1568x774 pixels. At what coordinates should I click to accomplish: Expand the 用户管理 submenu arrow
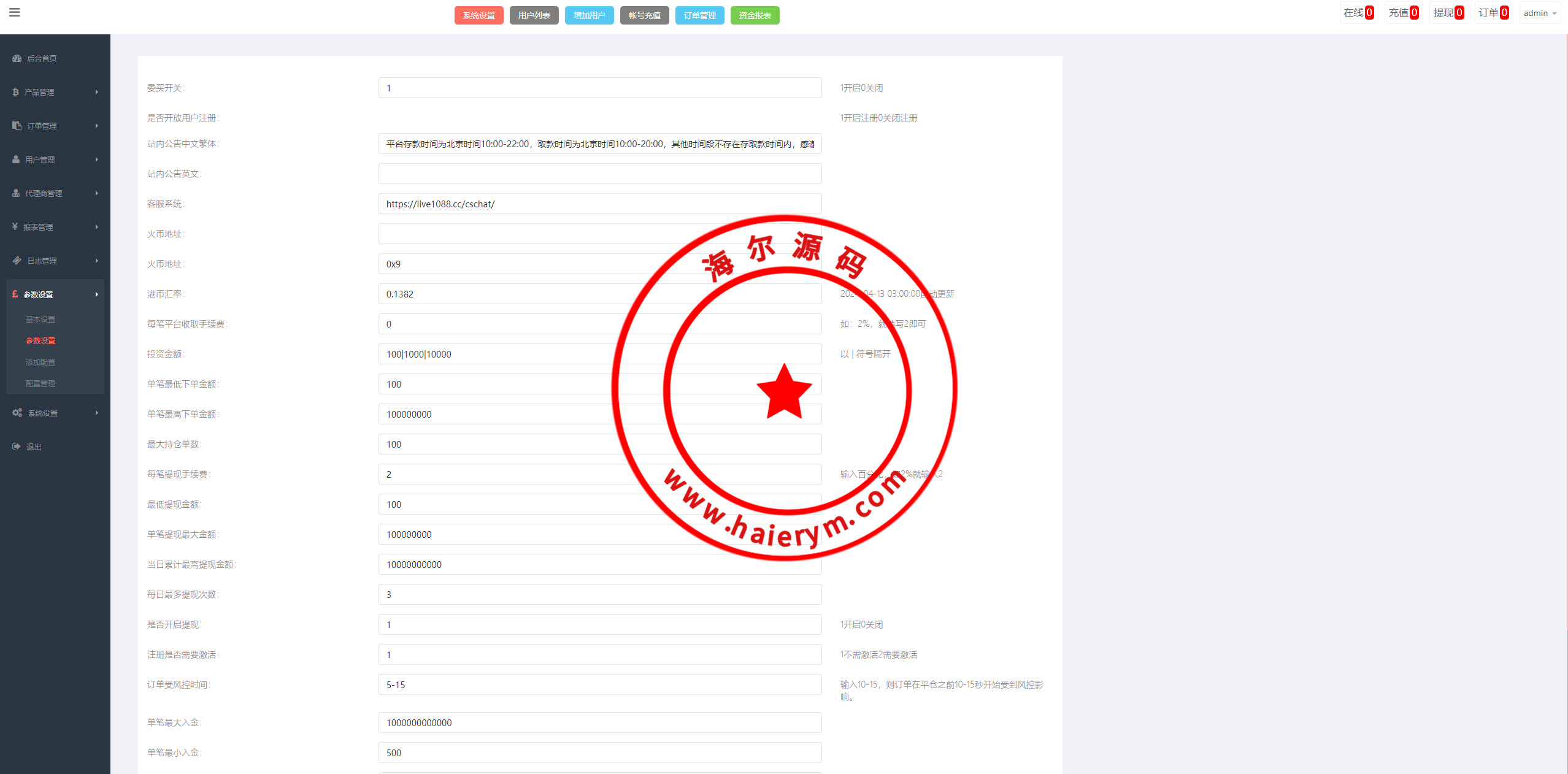[x=96, y=159]
